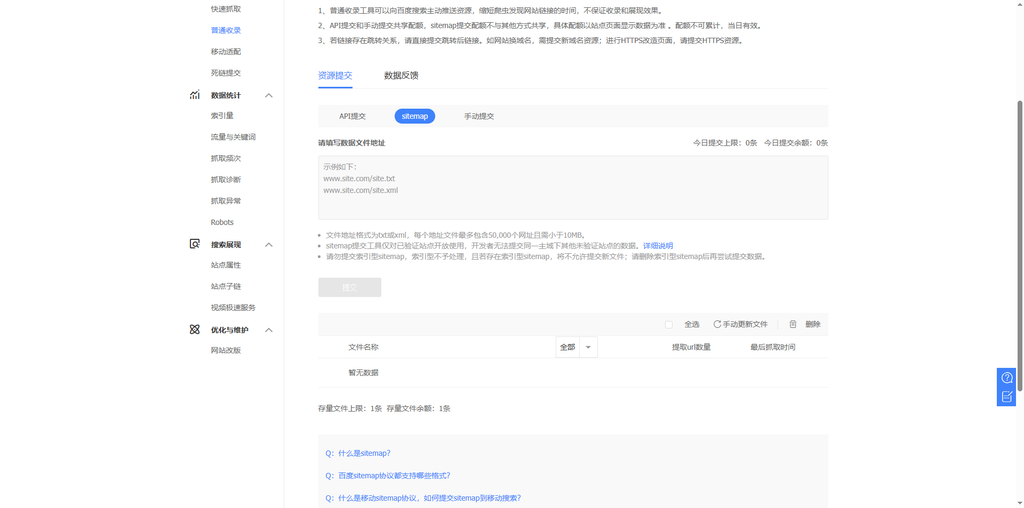This screenshot has width=1024, height=508.
Task: Click the 手动更新文件 button label
Action: tap(745, 325)
